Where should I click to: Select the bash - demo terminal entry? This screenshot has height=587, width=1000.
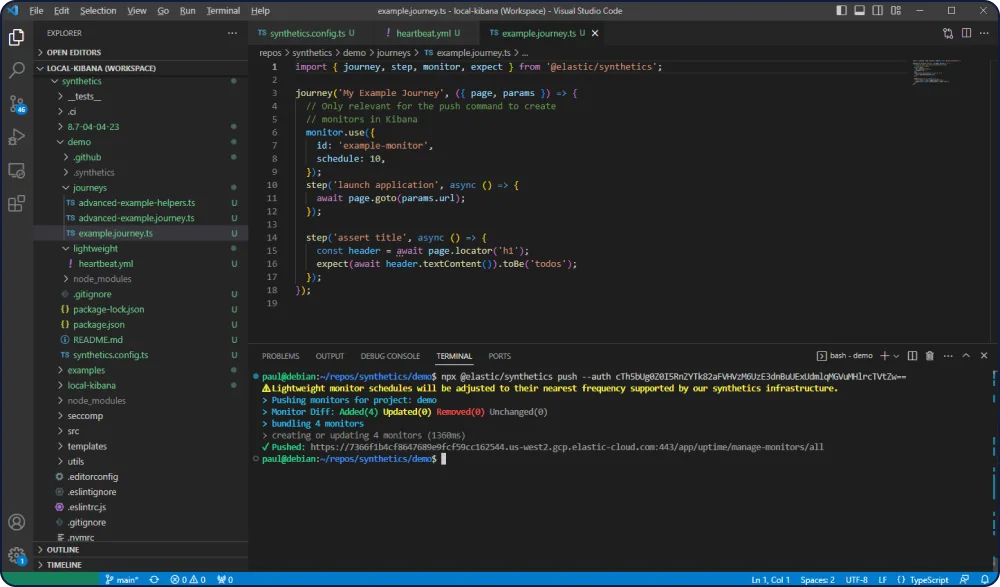pyautogui.click(x=850, y=354)
